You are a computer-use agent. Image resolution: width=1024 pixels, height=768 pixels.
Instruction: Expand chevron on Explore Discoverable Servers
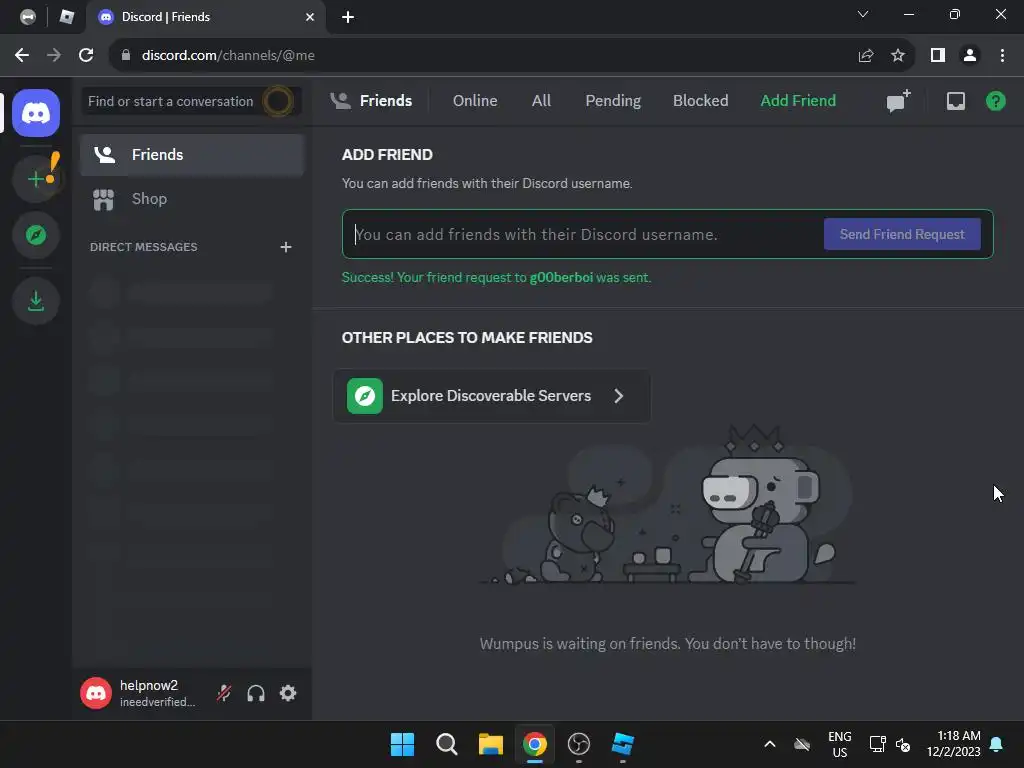618,396
